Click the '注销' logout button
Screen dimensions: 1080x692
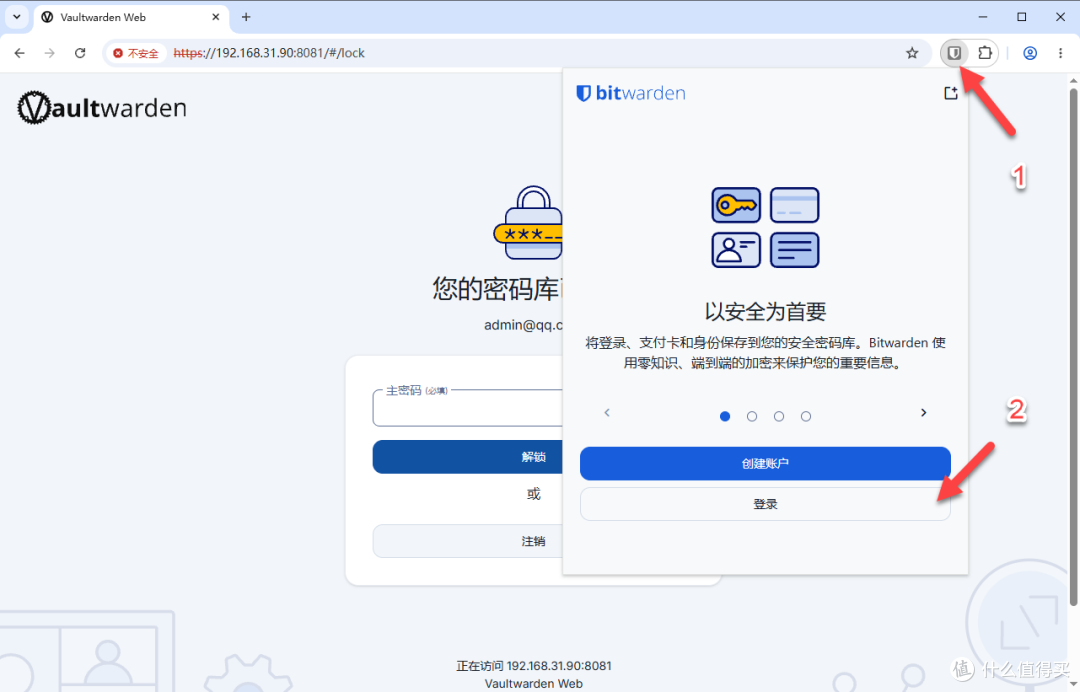468,541
